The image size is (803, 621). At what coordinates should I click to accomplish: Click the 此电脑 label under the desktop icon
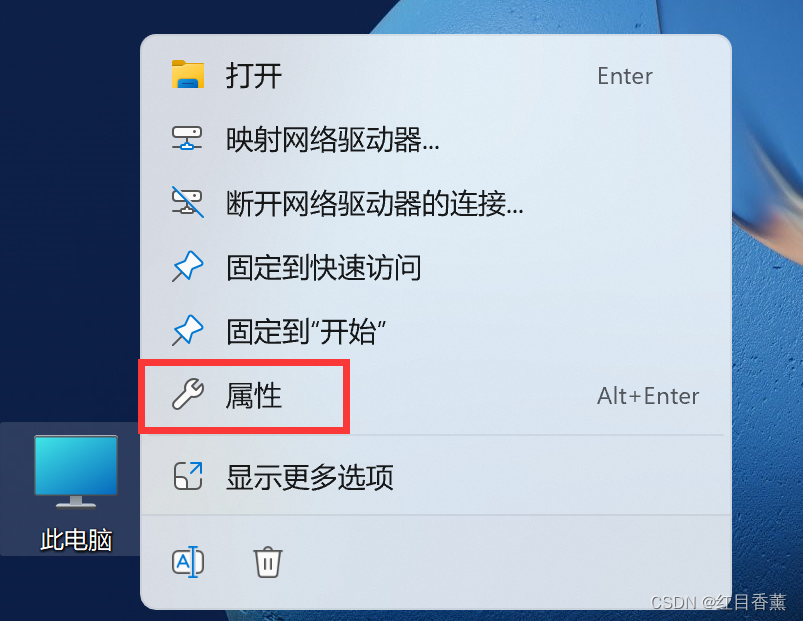[76, 540]
